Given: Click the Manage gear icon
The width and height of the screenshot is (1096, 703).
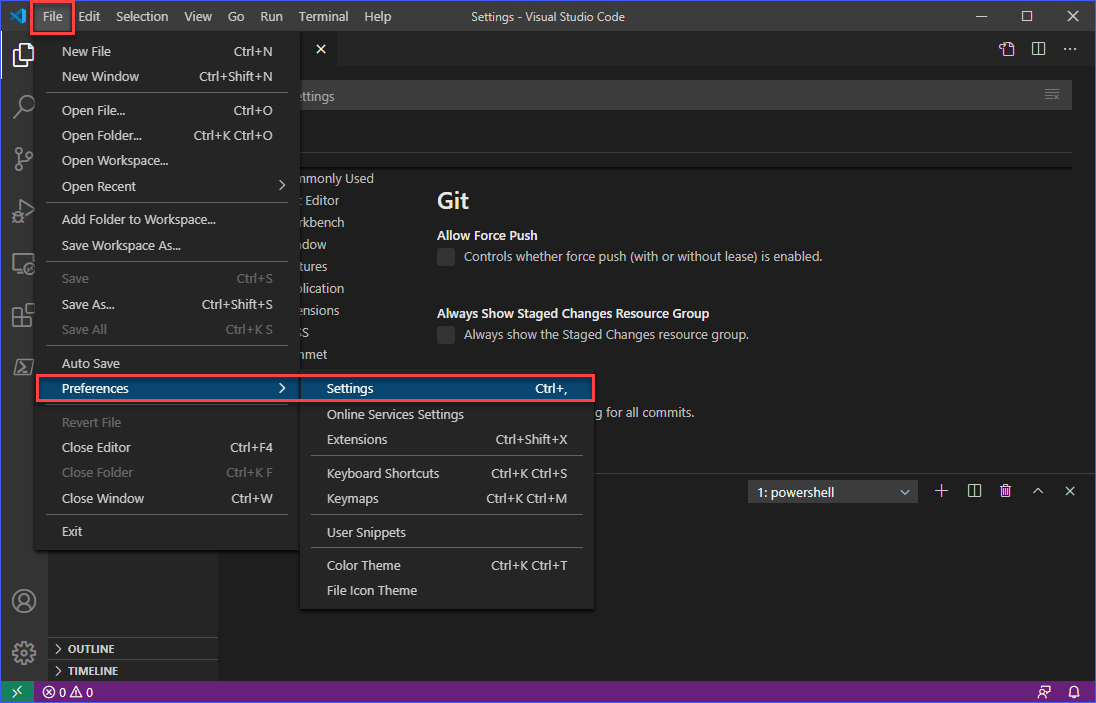Looking at the screenshot, I should pyautogui.click(x=24, y=653).
